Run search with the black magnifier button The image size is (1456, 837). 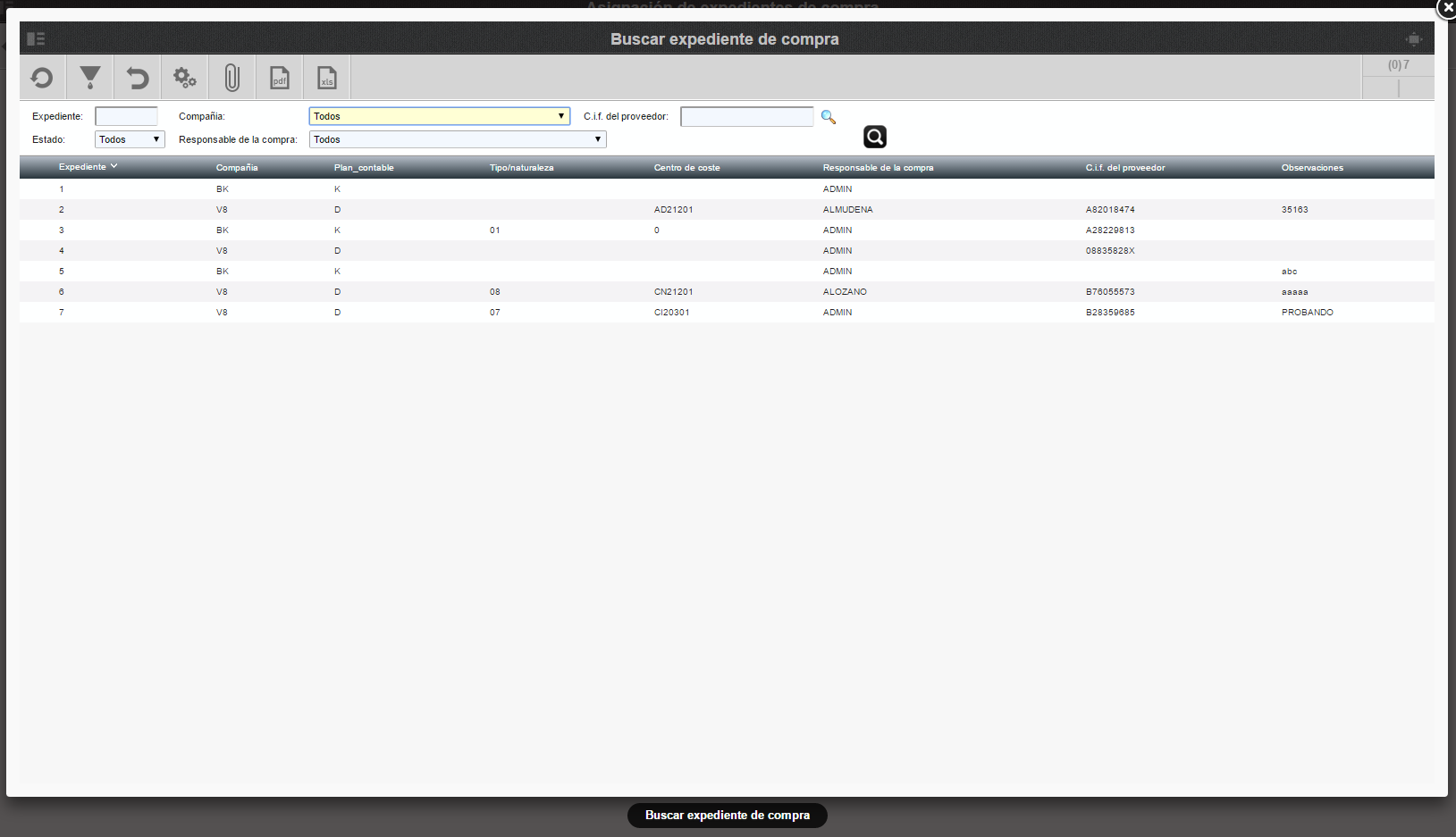tap(875, 137)
